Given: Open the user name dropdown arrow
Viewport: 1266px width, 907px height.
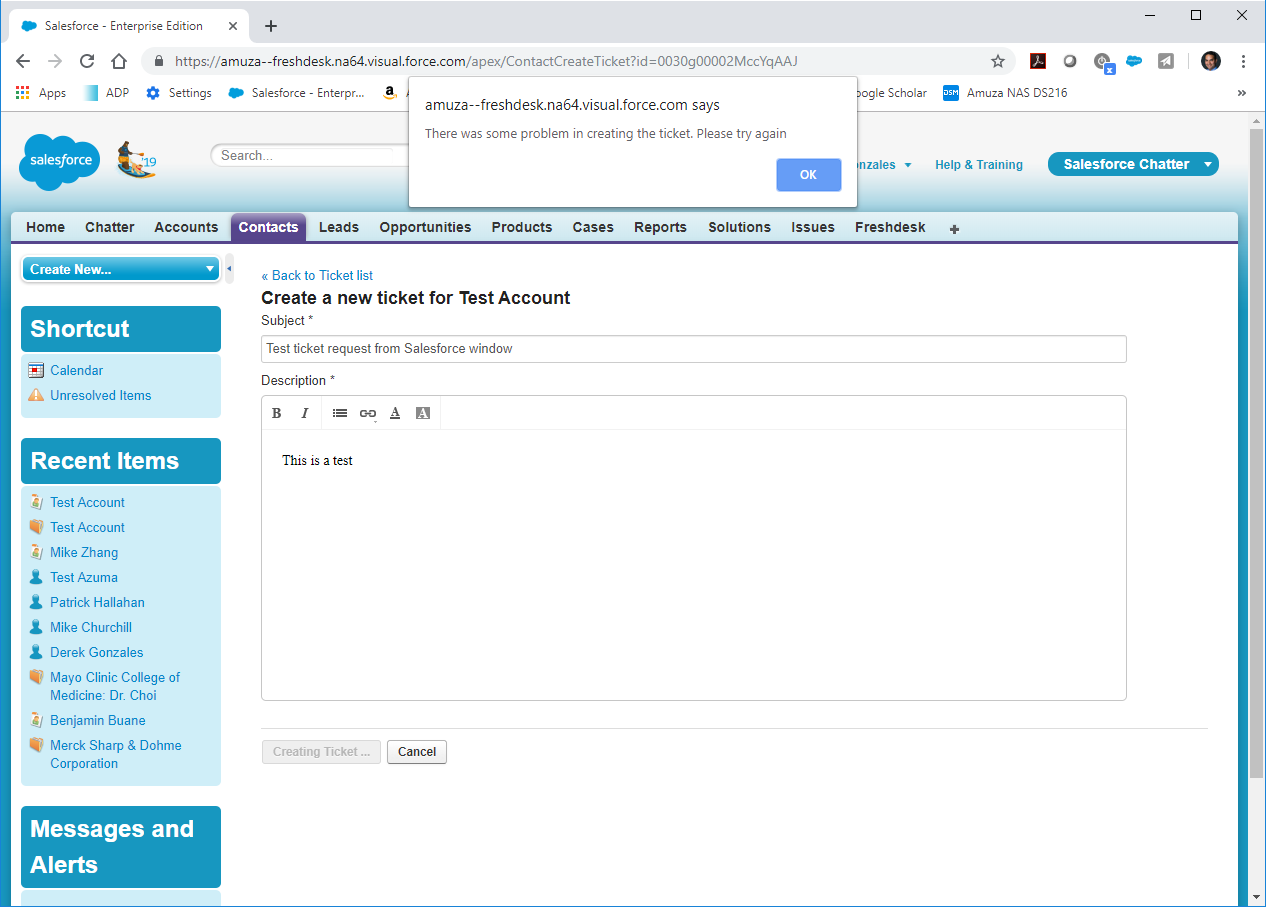Looking at the screenshot, I should point(908,165).
